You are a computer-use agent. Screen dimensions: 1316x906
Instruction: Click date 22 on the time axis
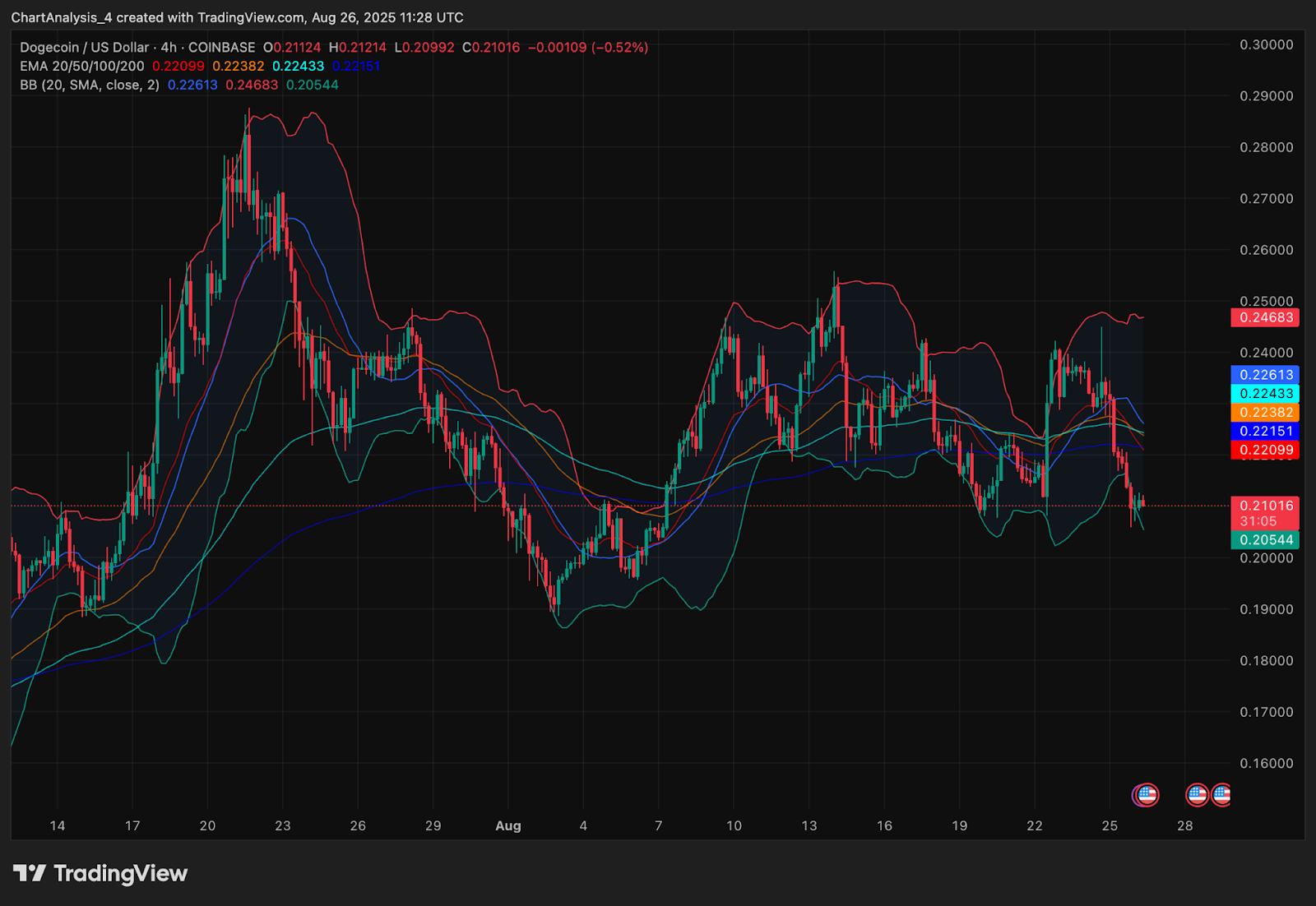click(x=1035, y=826)
